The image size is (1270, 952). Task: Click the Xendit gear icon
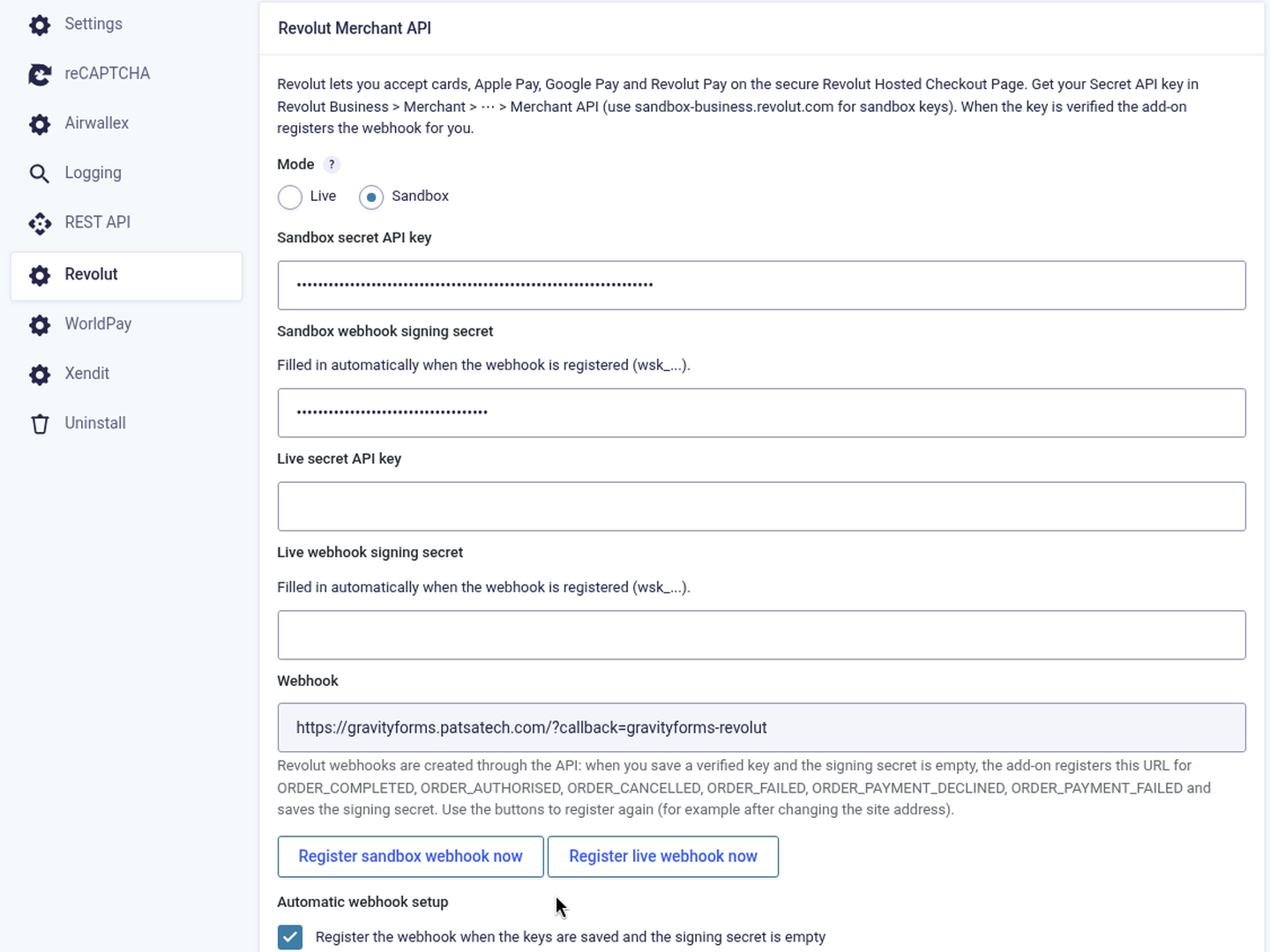(40, 375)
